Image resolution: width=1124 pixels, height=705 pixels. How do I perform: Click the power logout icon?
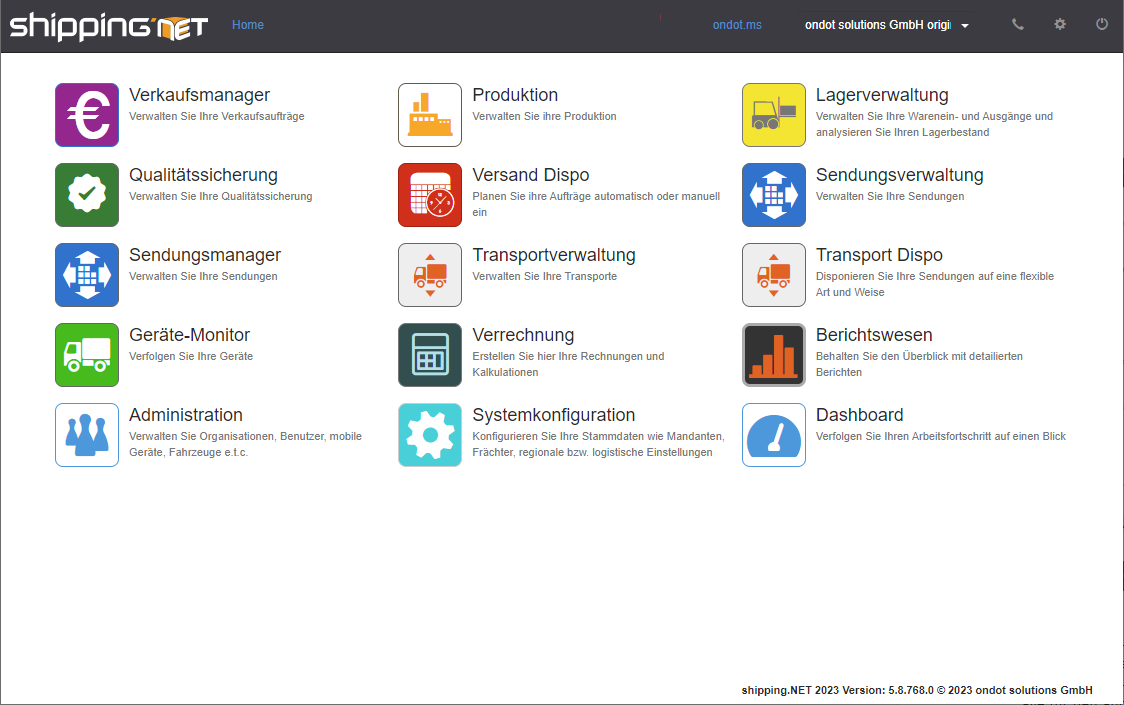[1102, 25]
